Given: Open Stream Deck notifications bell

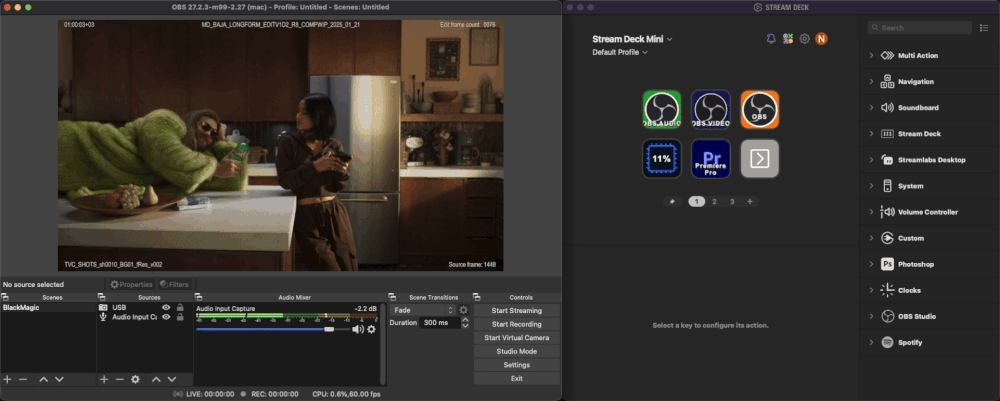Looking at the screenshot, I should click(x=771, y=39).
